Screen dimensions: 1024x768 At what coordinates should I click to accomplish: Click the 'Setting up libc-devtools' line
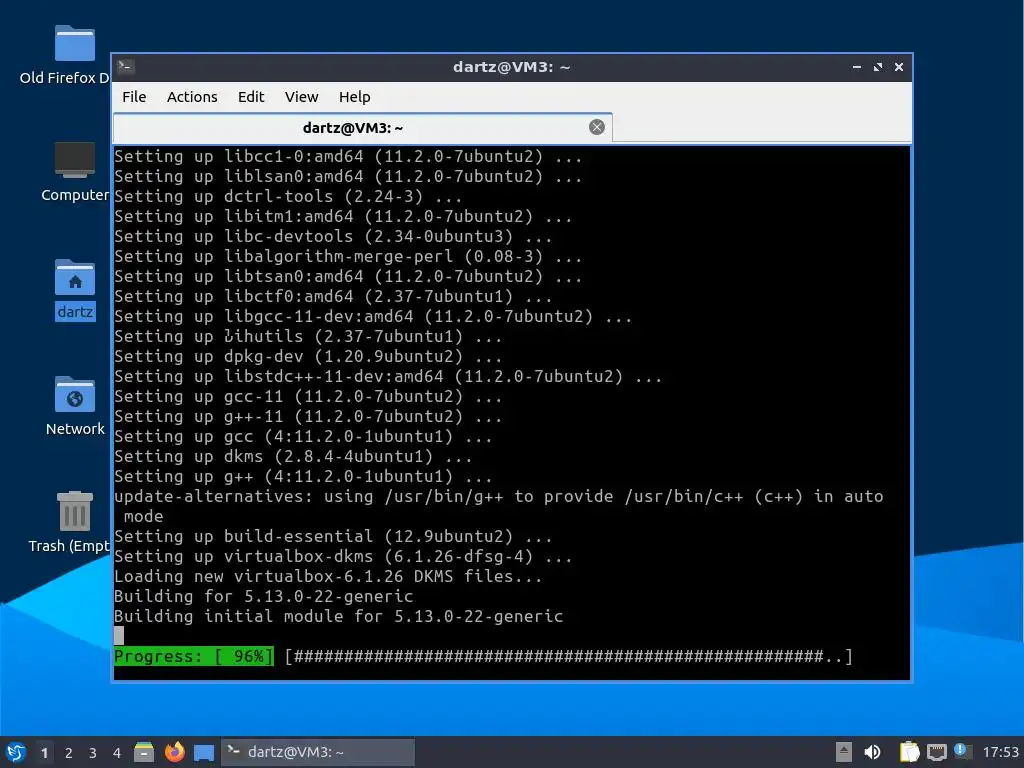point(333,236)
